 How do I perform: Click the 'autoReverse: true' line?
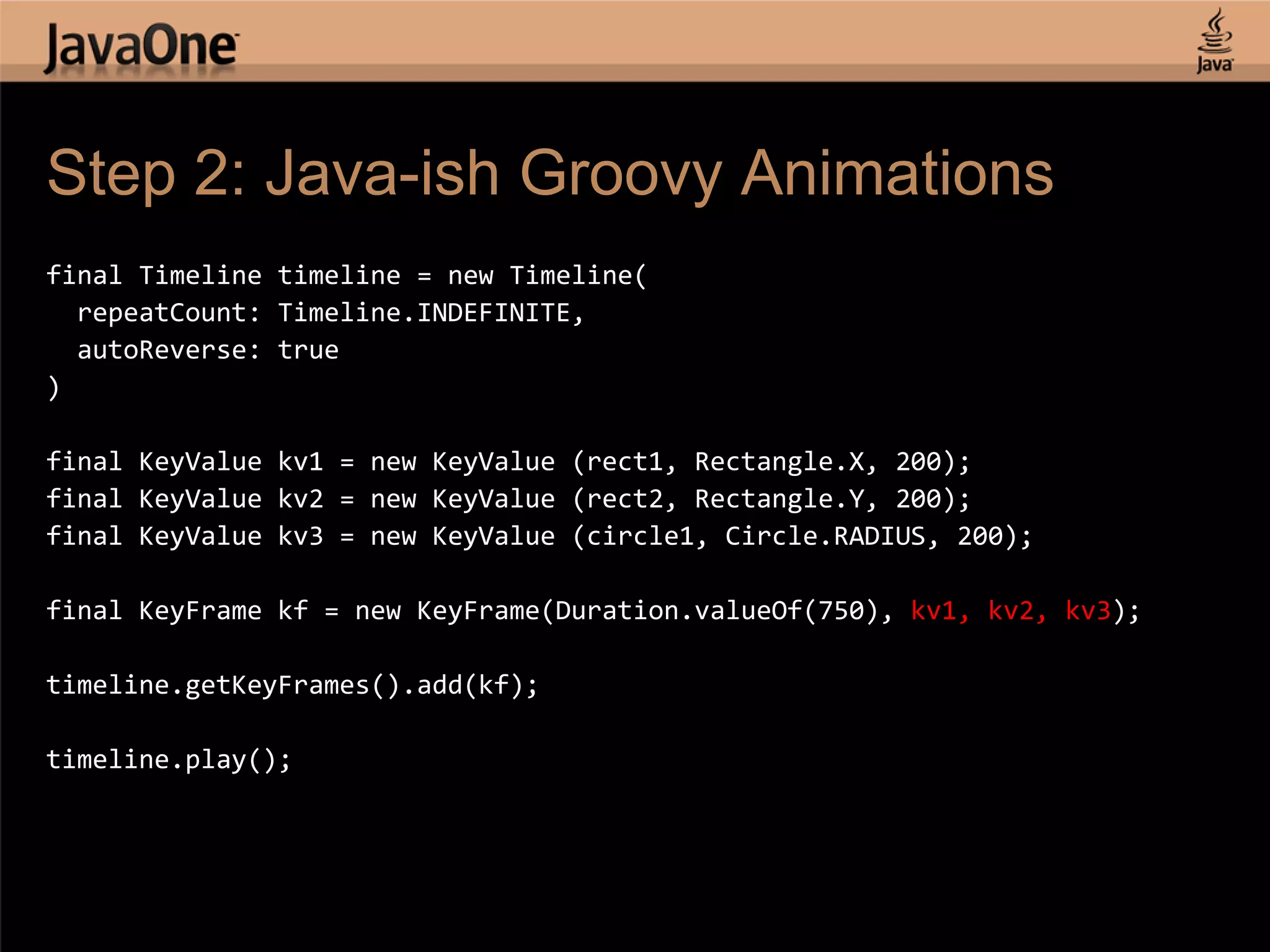tap(208, 350)
